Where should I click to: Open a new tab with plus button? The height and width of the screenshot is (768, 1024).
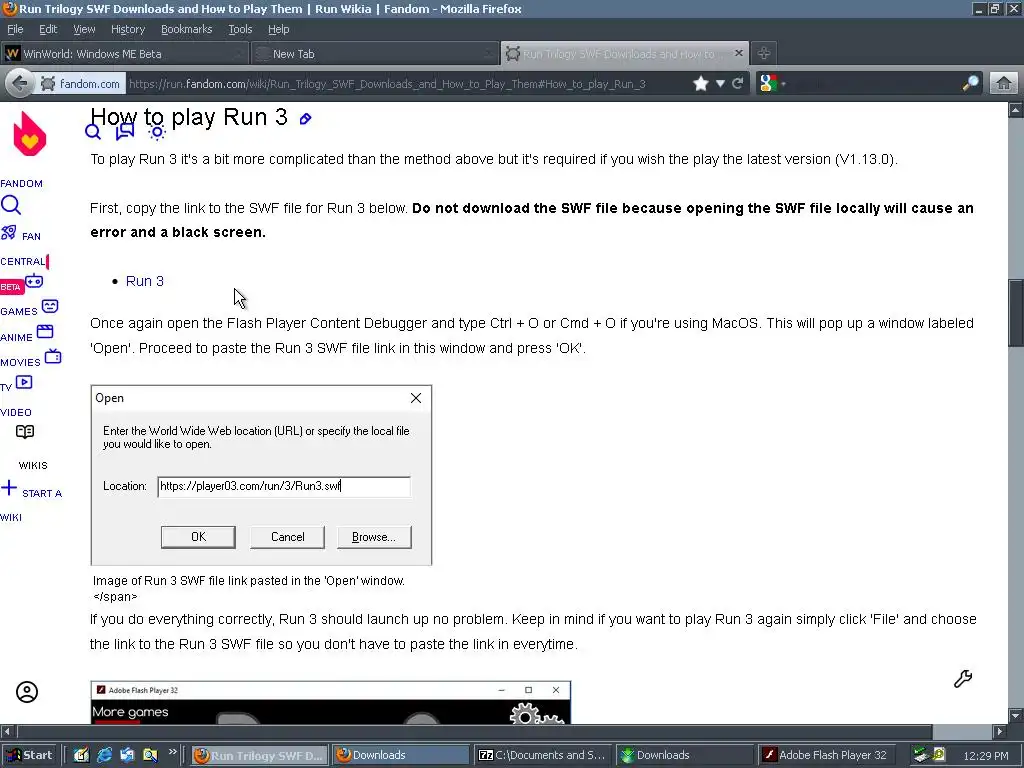[x=763, y=53]
